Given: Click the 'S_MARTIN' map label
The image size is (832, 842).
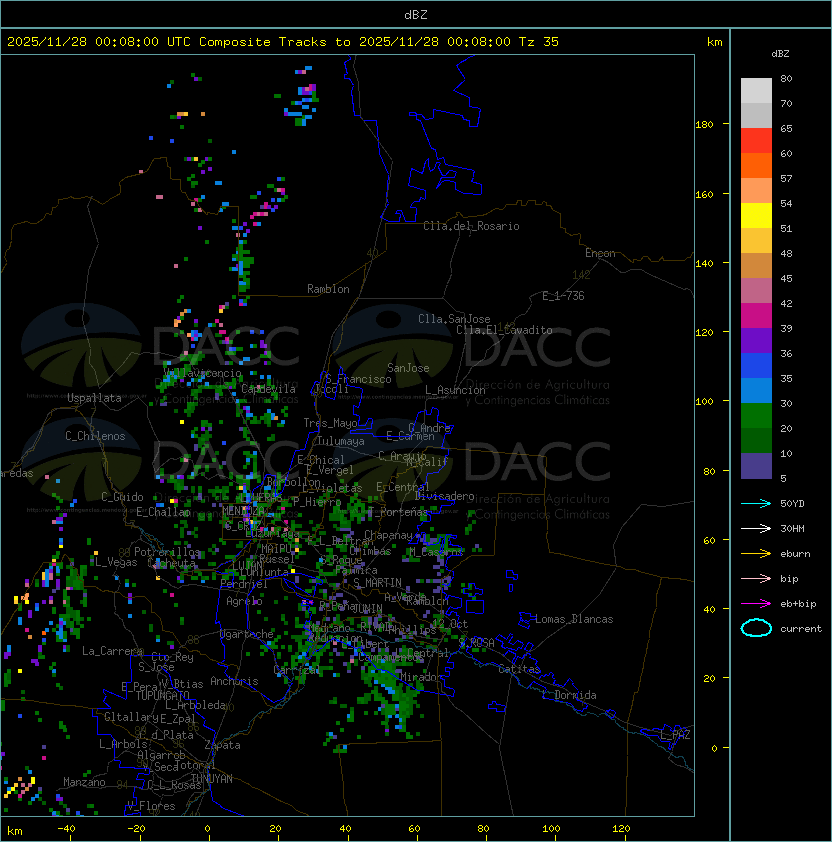Looking at the screenshot, I should pyautogui.click(x=377, y=583).
